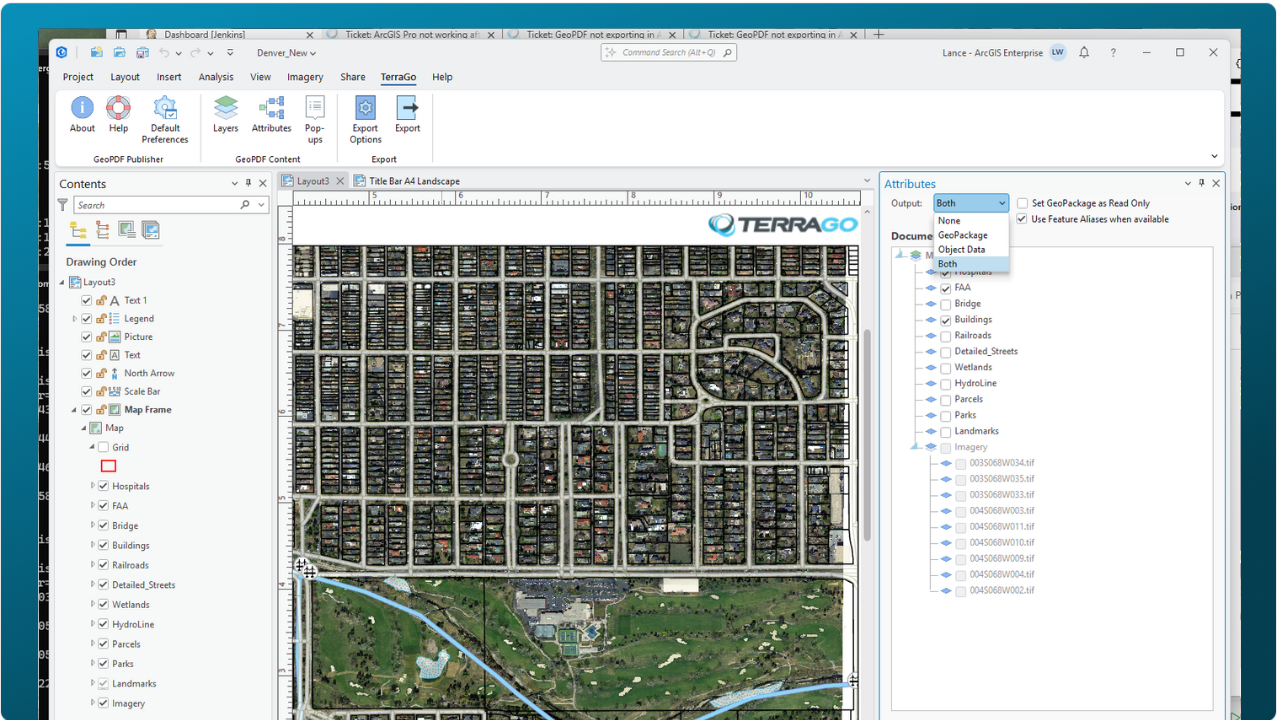Screen dimensions: 1280x720
Task: Expand the Legend item in Contents
Action: point(74,319)
